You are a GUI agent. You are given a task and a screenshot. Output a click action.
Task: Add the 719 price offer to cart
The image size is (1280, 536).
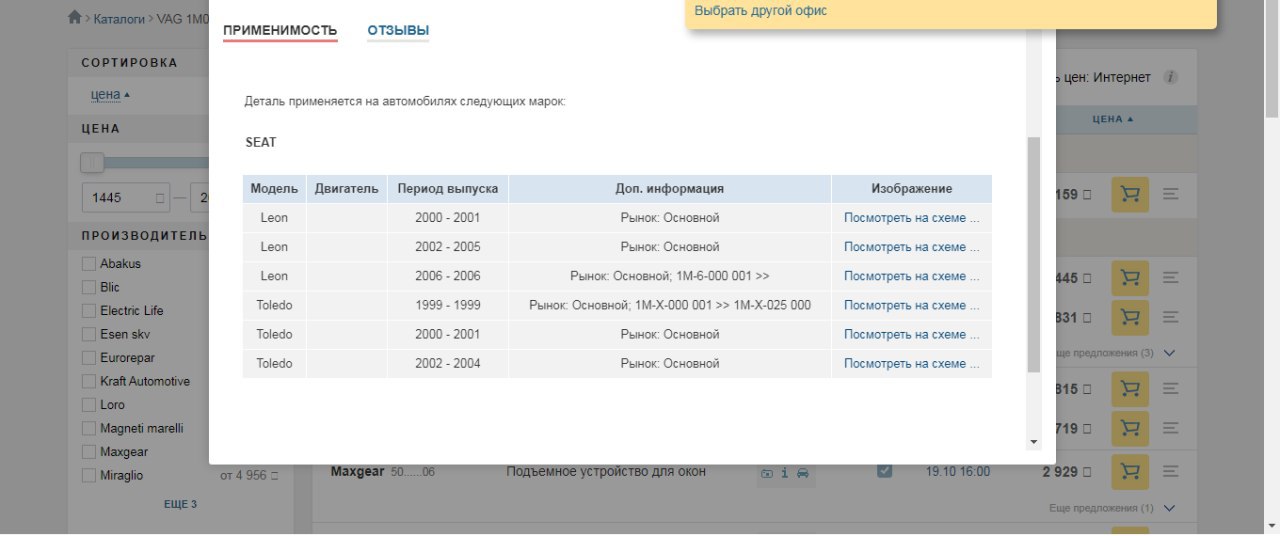[x=1130, y=428]
